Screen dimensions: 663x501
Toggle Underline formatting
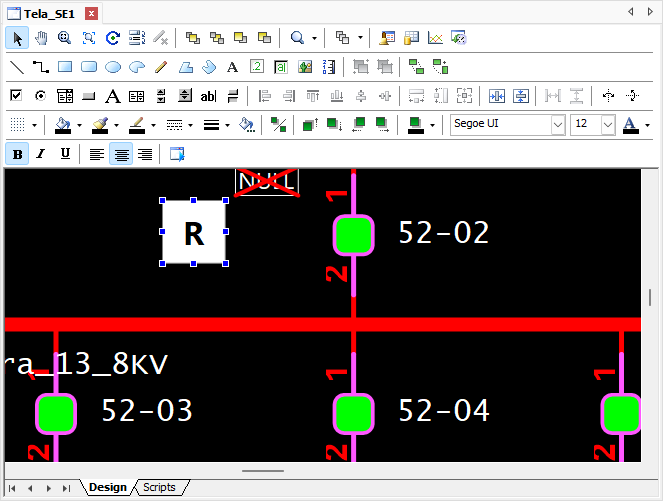65,154
